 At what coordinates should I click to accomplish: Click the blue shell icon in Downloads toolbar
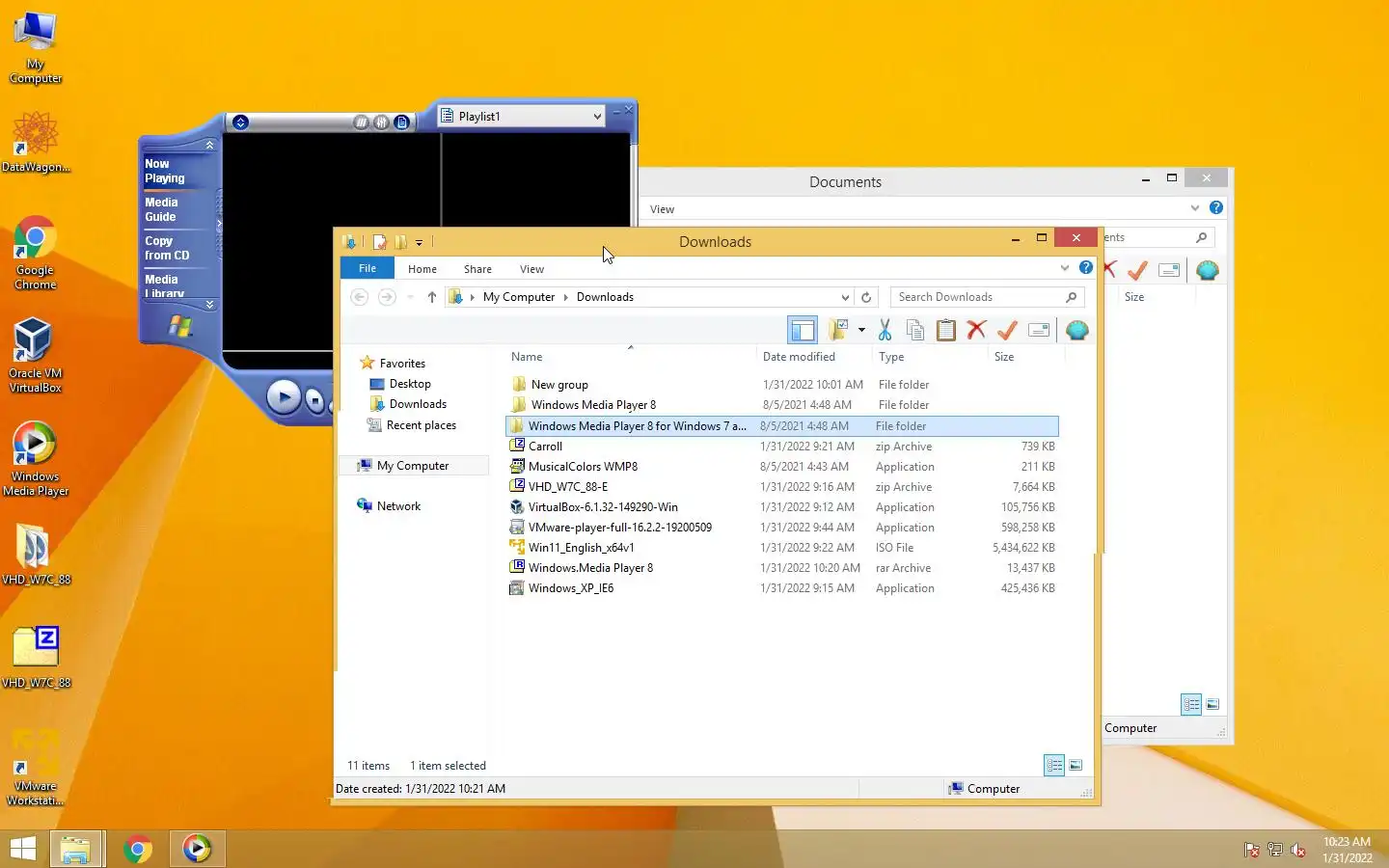coord(1077,330)
